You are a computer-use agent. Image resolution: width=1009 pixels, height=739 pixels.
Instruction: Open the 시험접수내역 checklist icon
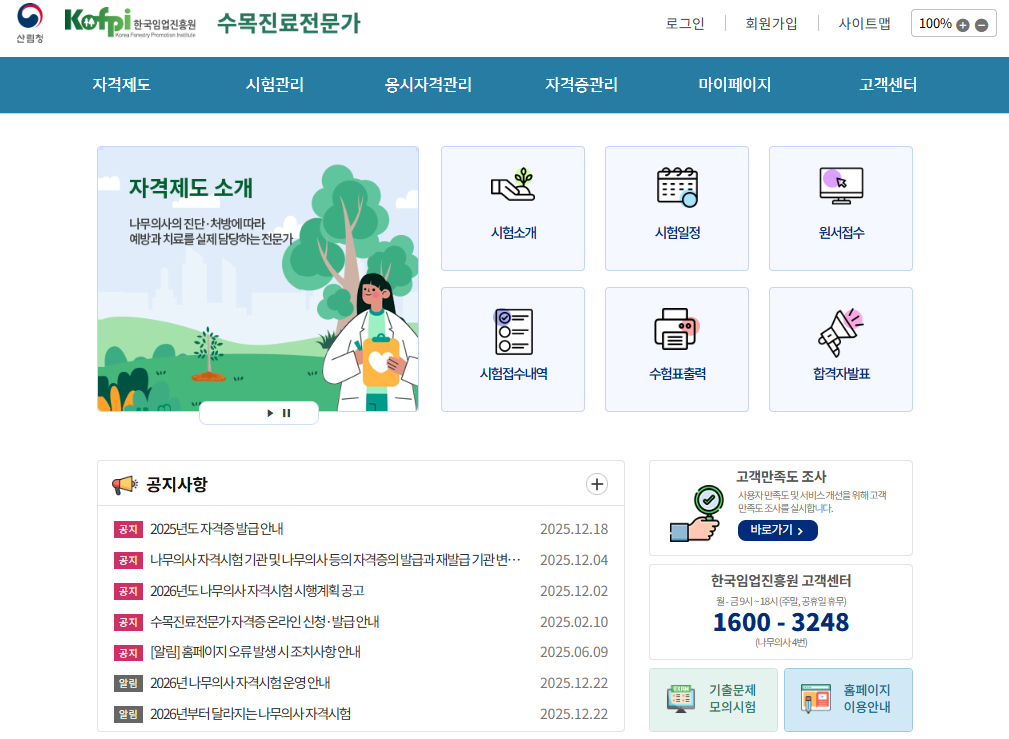(x=513, y=331)
